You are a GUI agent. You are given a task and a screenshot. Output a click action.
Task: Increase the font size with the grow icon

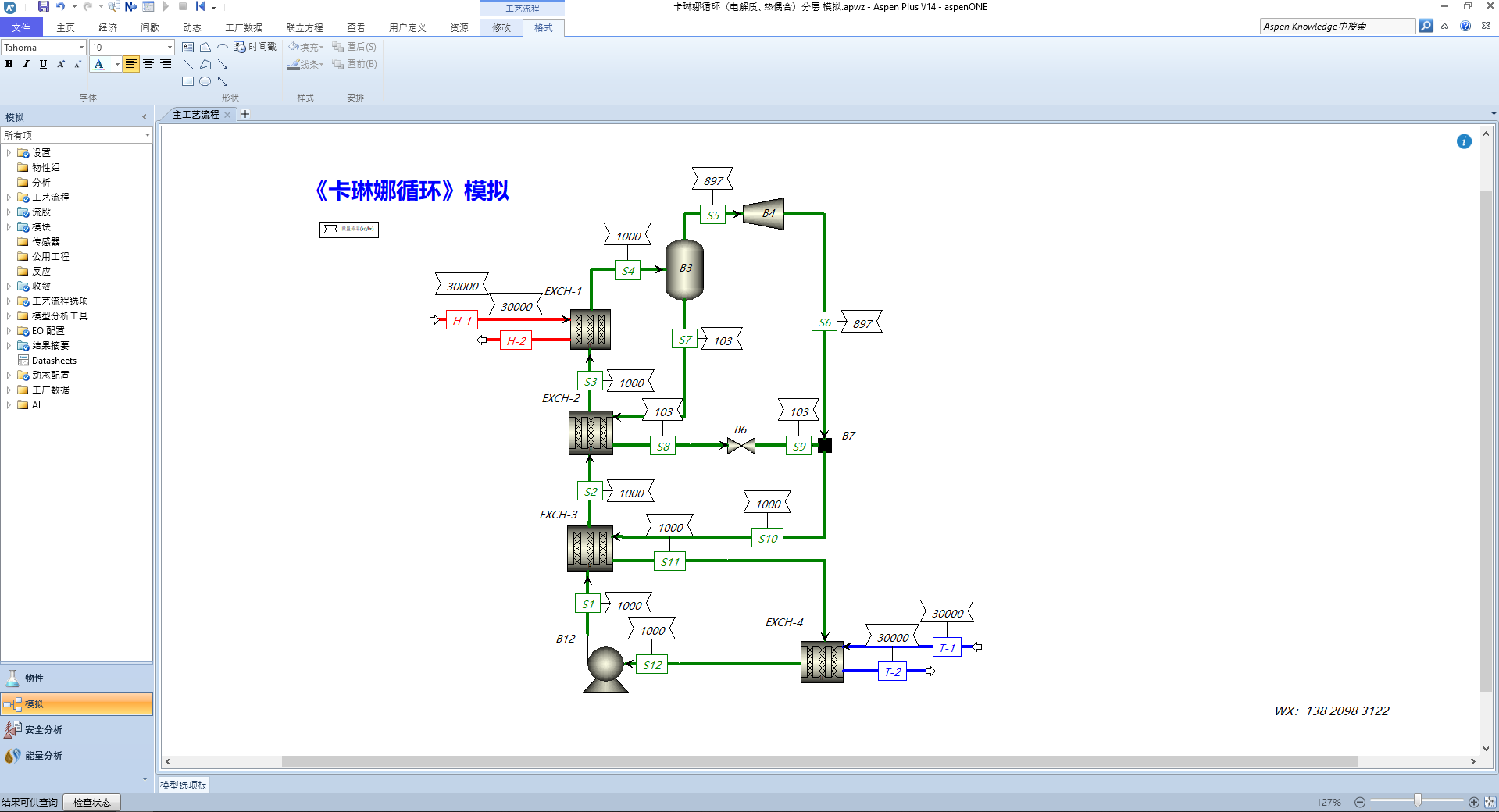[x=61, y=64]
